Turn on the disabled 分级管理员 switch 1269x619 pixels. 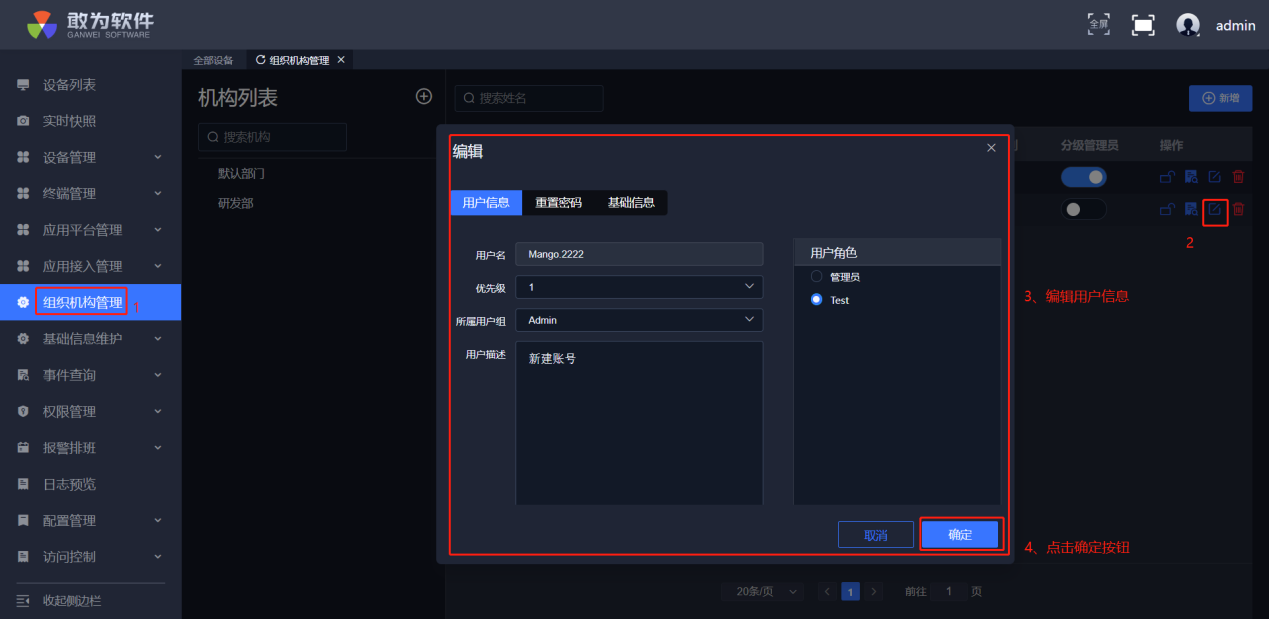[1084, 209]
